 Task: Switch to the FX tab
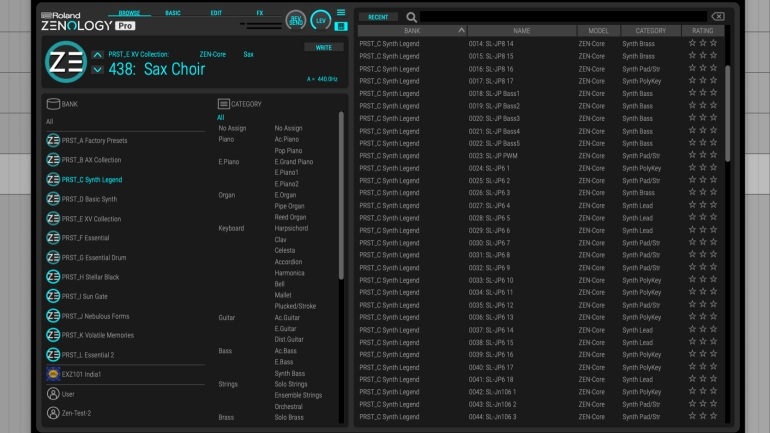(260, 13)
